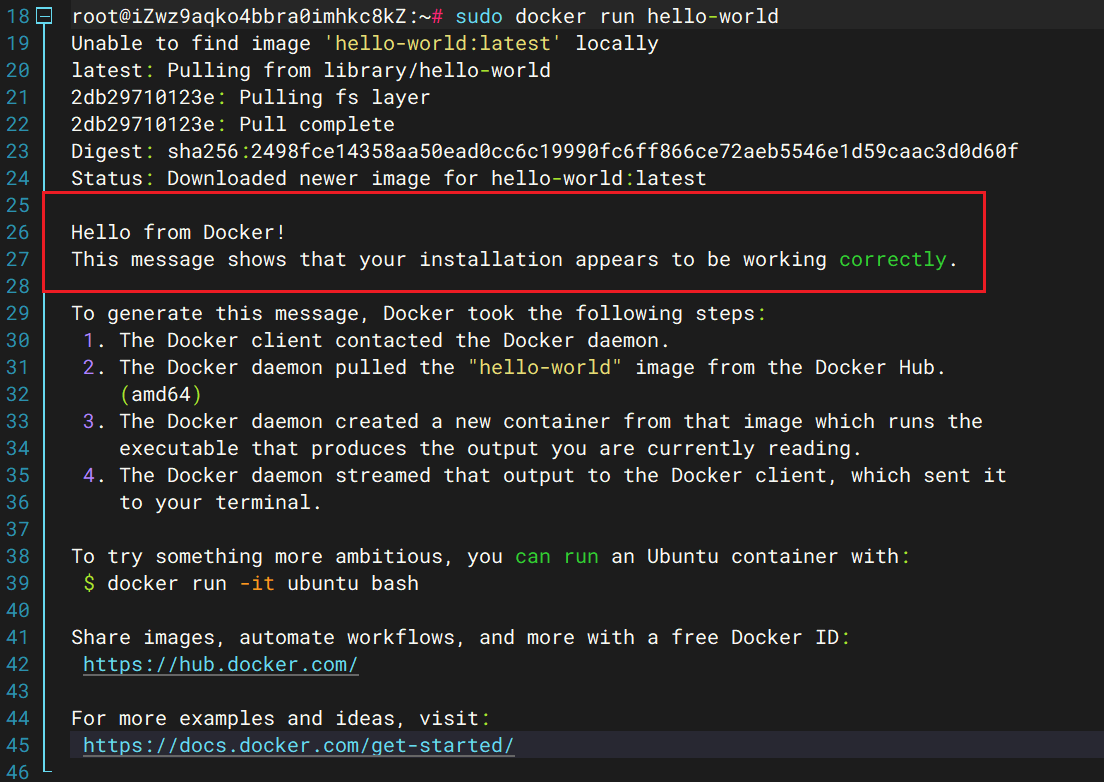
Task: Click the green dollar sign prompt on line 39
Action: click(x=89, y=583)
